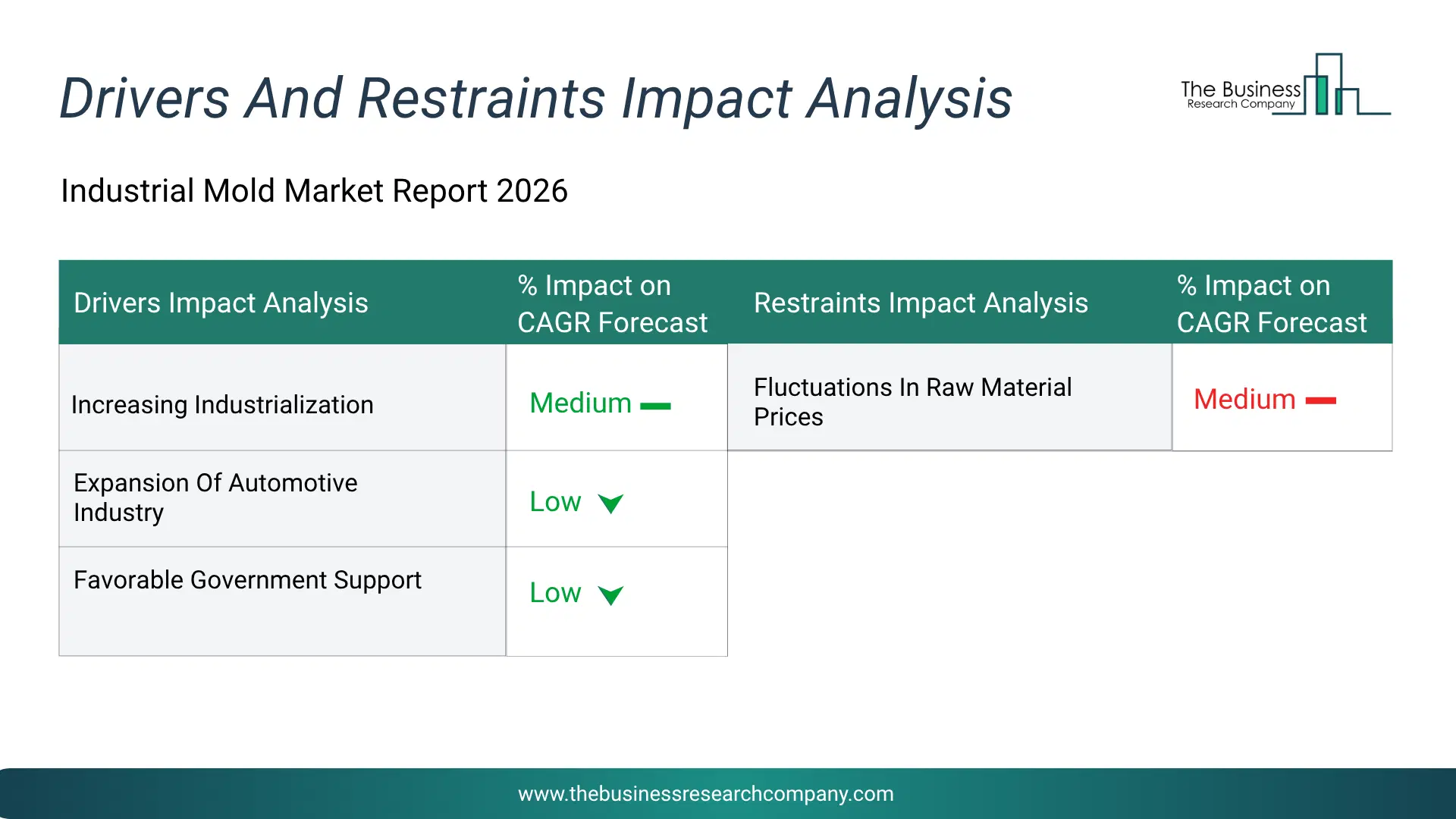Select the subtitle Industrial Mold Market Report 2026
This screenshot has width=1456, height=819.
[x=314, y=190]
